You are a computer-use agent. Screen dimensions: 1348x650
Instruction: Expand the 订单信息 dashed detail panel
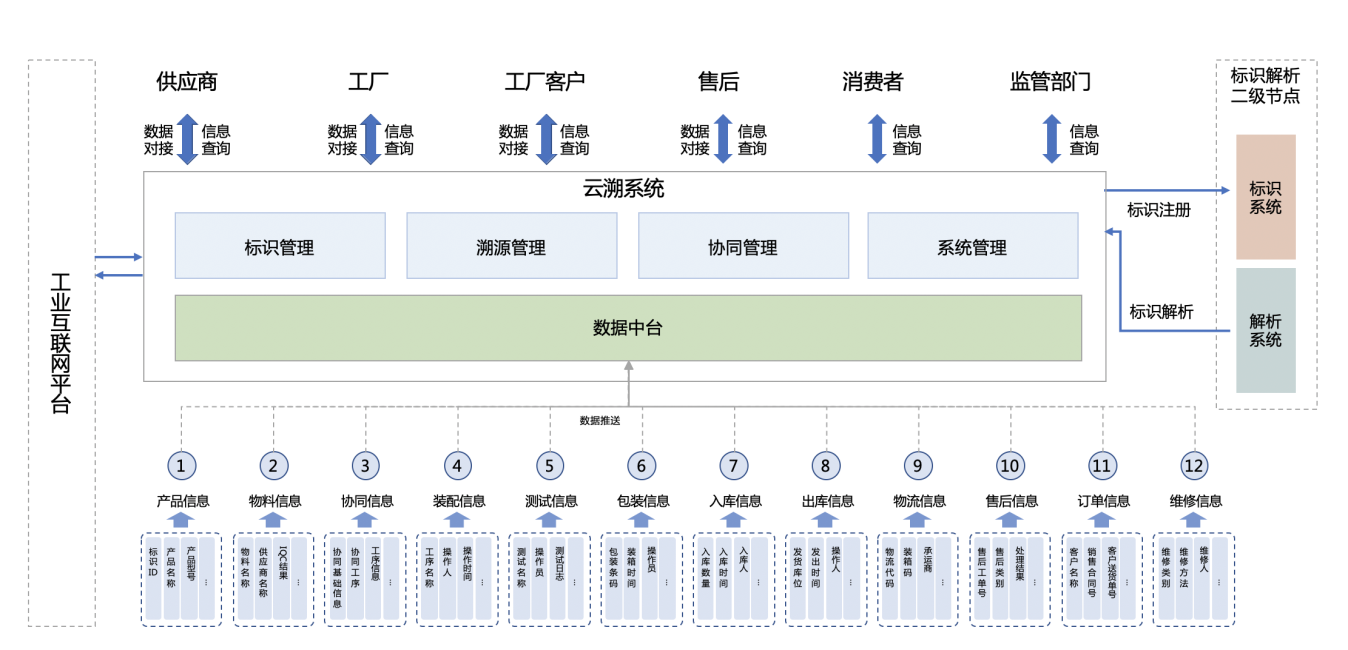click(x=1101, y=578)
